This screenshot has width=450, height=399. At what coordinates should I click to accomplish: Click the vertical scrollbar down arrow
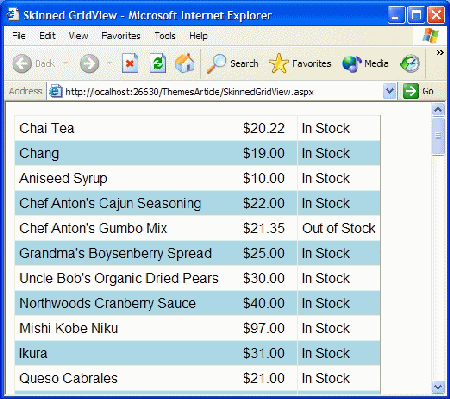(438, 387)
